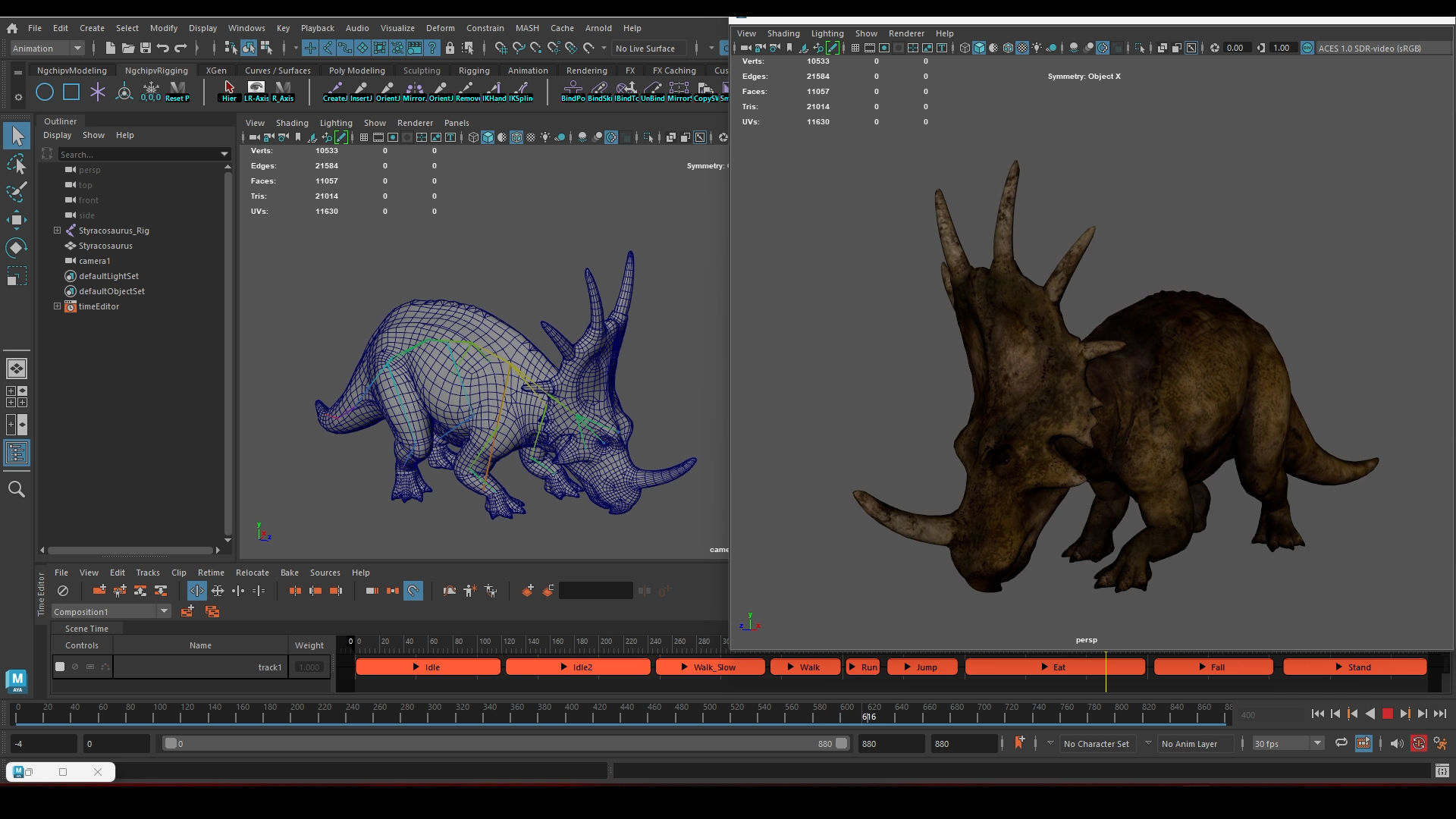Expand the timeEditor node in Outliner
1456x819 pixels.
(57, 306)
